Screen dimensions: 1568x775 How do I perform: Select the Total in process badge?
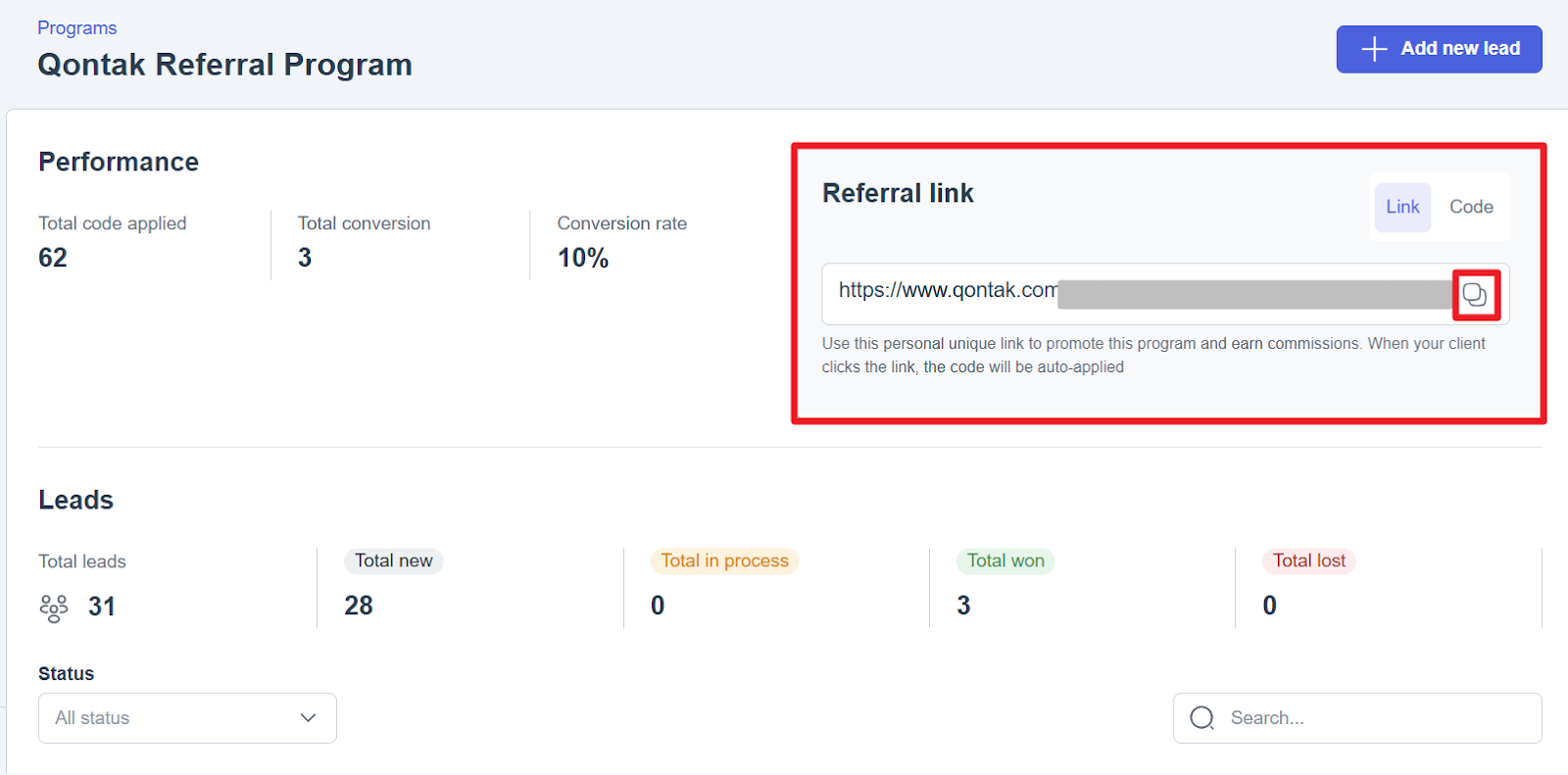(724, 560)
